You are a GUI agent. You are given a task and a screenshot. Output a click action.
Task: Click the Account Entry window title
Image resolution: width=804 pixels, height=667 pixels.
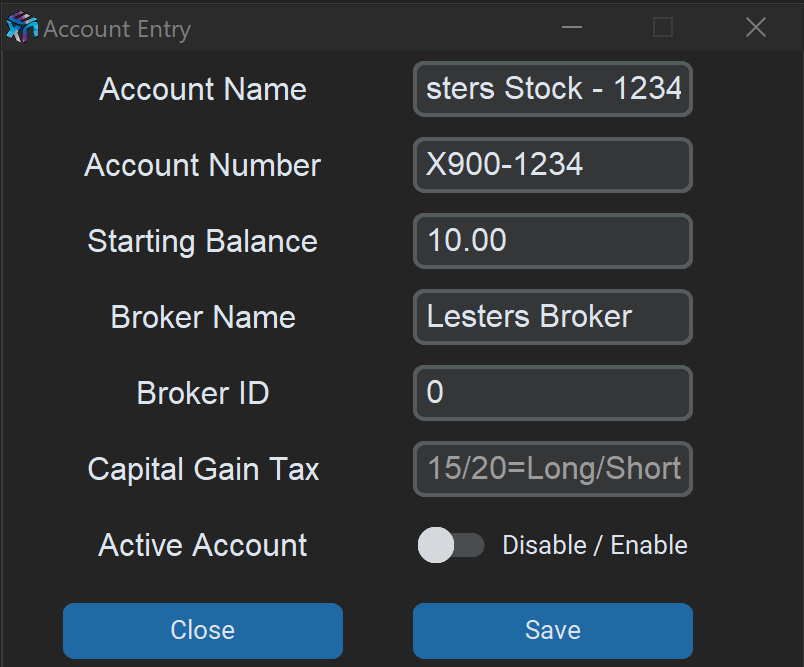coord(117,29)
